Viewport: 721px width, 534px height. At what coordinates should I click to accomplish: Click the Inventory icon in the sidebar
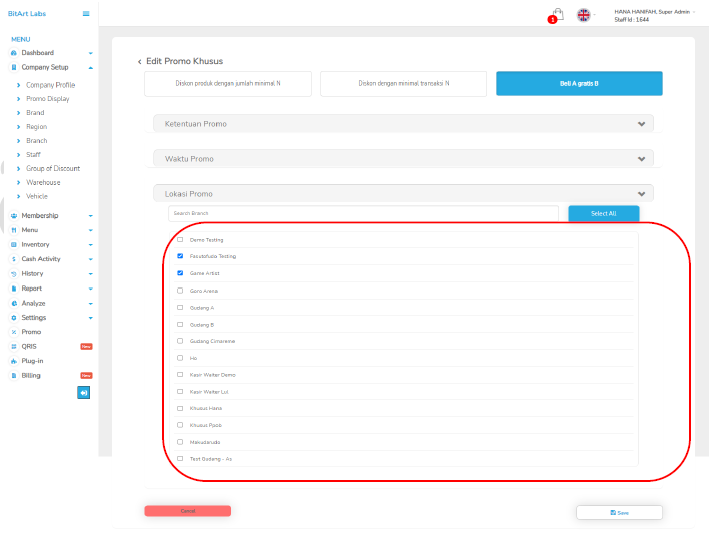(13, 244)
